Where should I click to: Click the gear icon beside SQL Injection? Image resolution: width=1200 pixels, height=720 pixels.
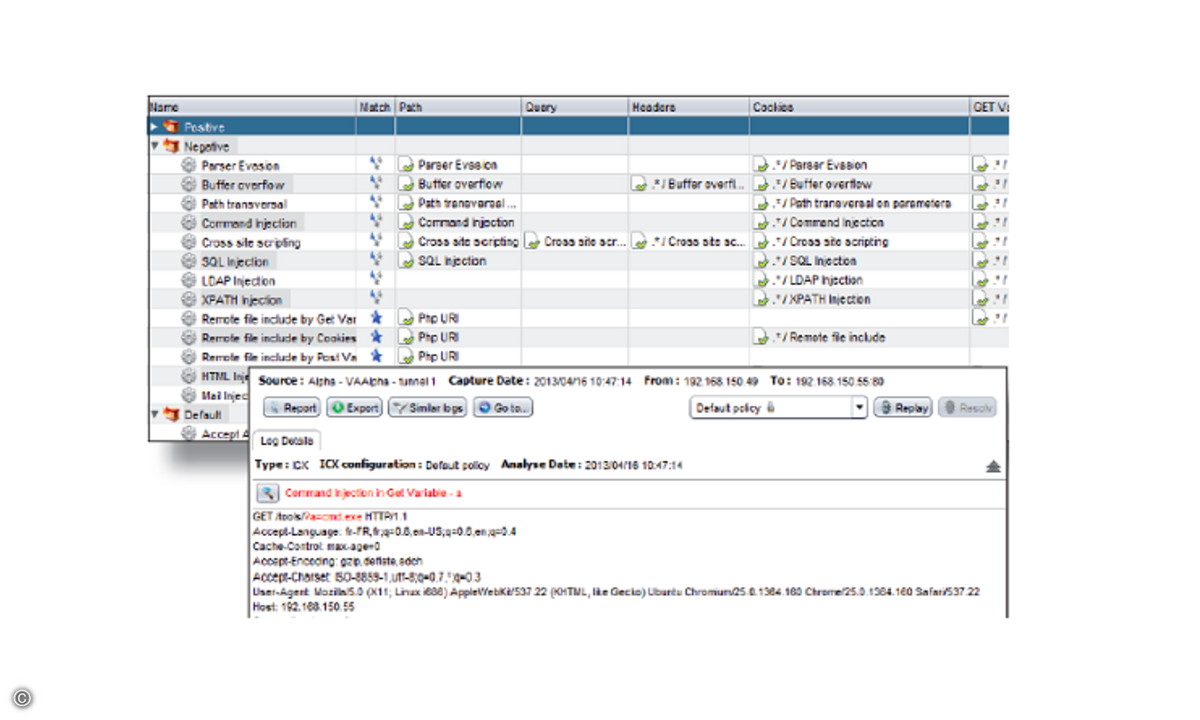pyautogui.click(x=189, y=261)
